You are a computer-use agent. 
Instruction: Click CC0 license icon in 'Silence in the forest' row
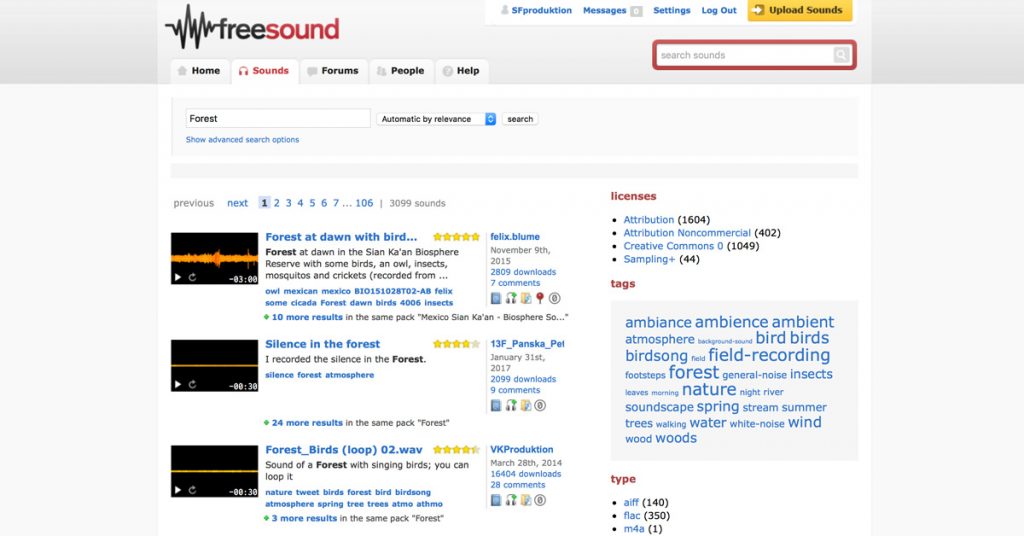click(x=540, y=405)
